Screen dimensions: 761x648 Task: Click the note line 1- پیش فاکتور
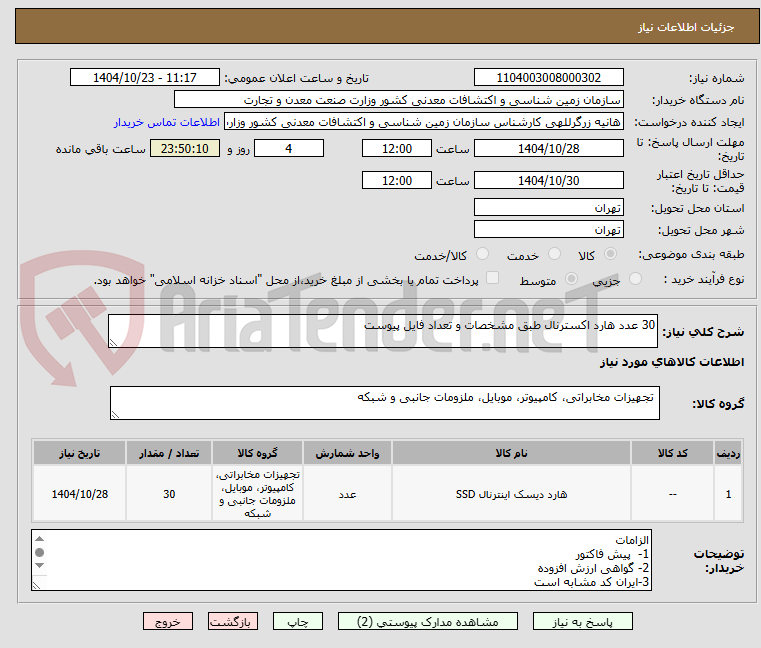coord(612,554)
